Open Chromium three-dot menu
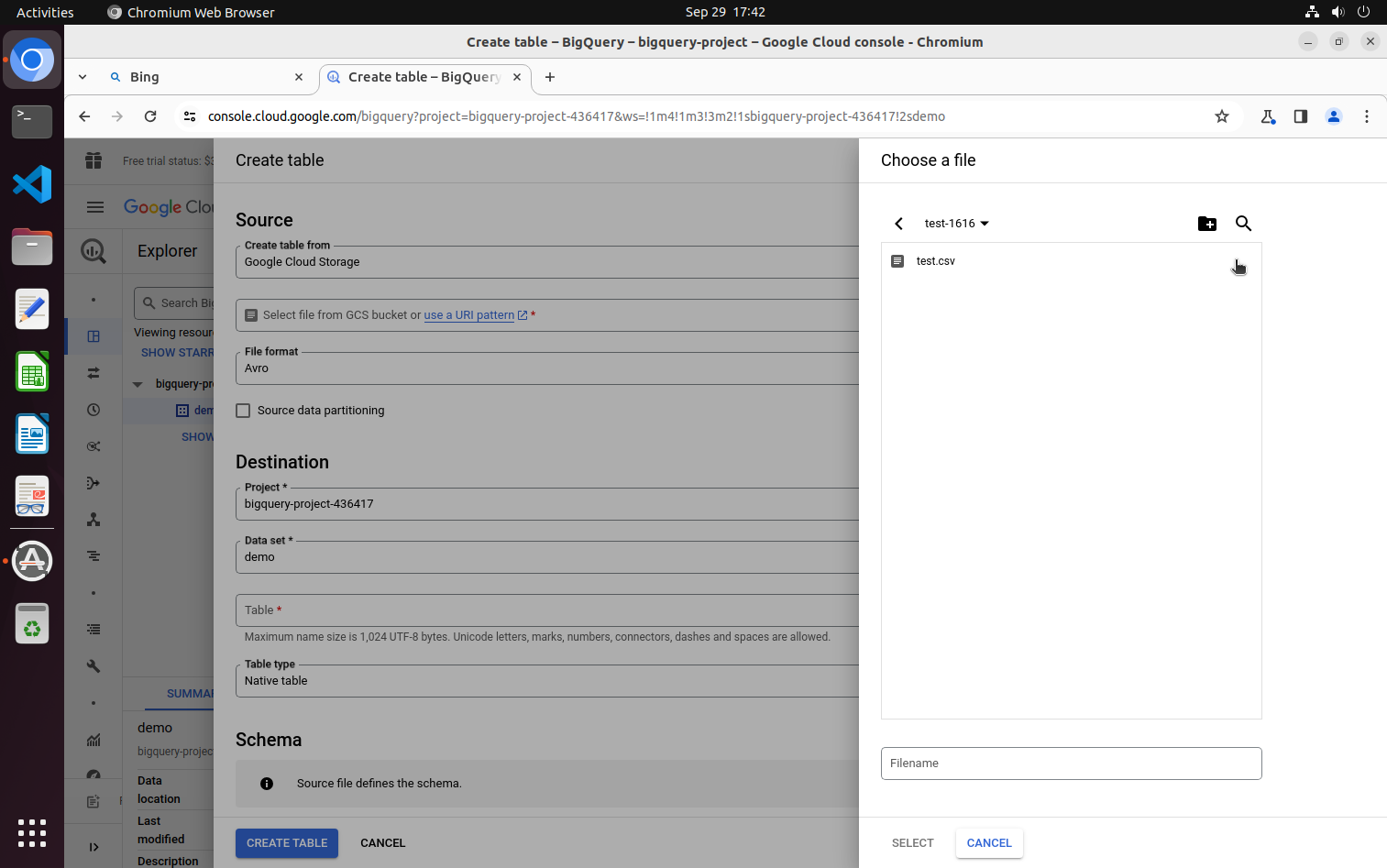1387x868 pixels. [x=1366, y=116]
